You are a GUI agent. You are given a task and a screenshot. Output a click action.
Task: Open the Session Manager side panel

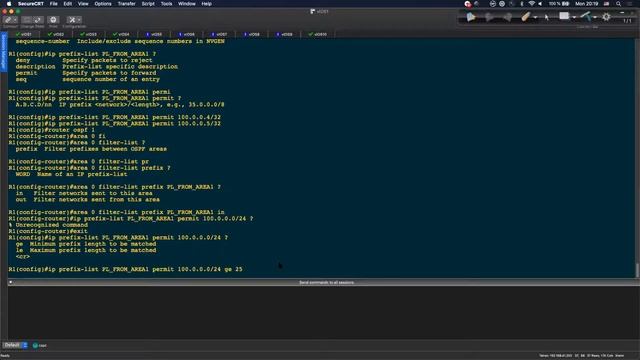click(x=4, y=51)
